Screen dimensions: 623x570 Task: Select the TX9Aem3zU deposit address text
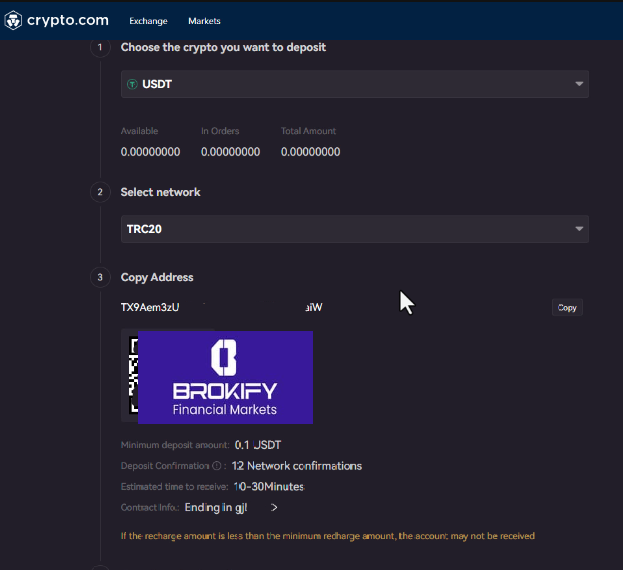(150, 307)
